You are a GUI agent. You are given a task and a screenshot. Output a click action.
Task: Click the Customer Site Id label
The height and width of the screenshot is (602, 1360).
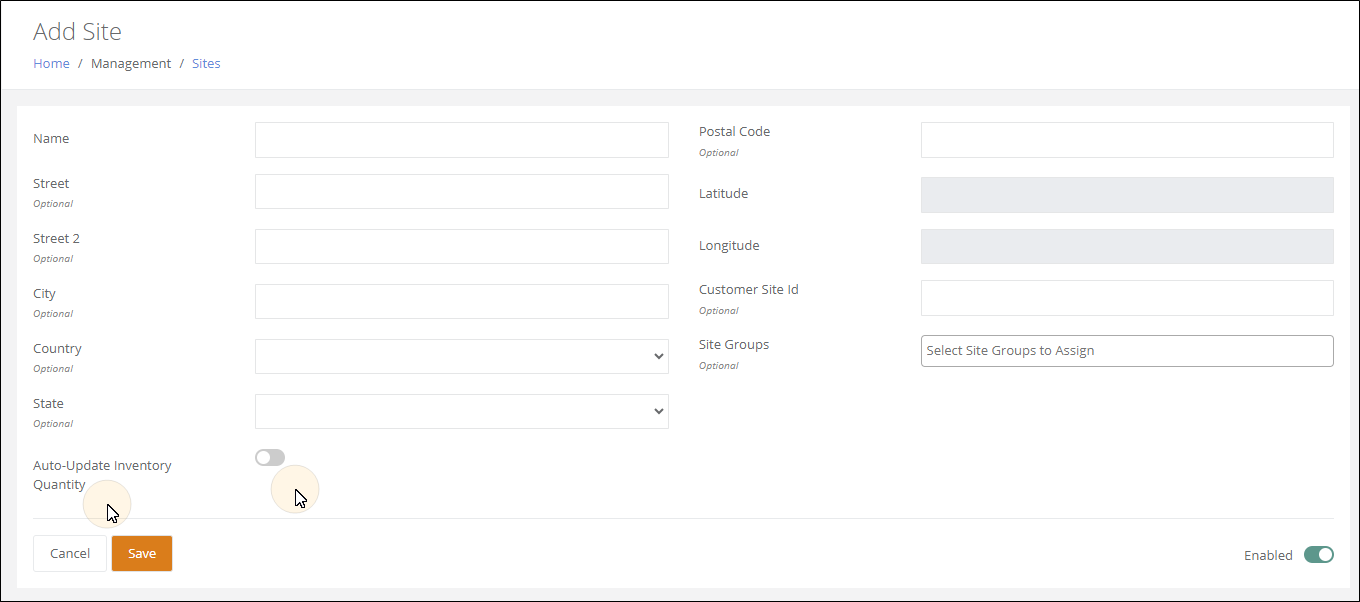point(749,289)
